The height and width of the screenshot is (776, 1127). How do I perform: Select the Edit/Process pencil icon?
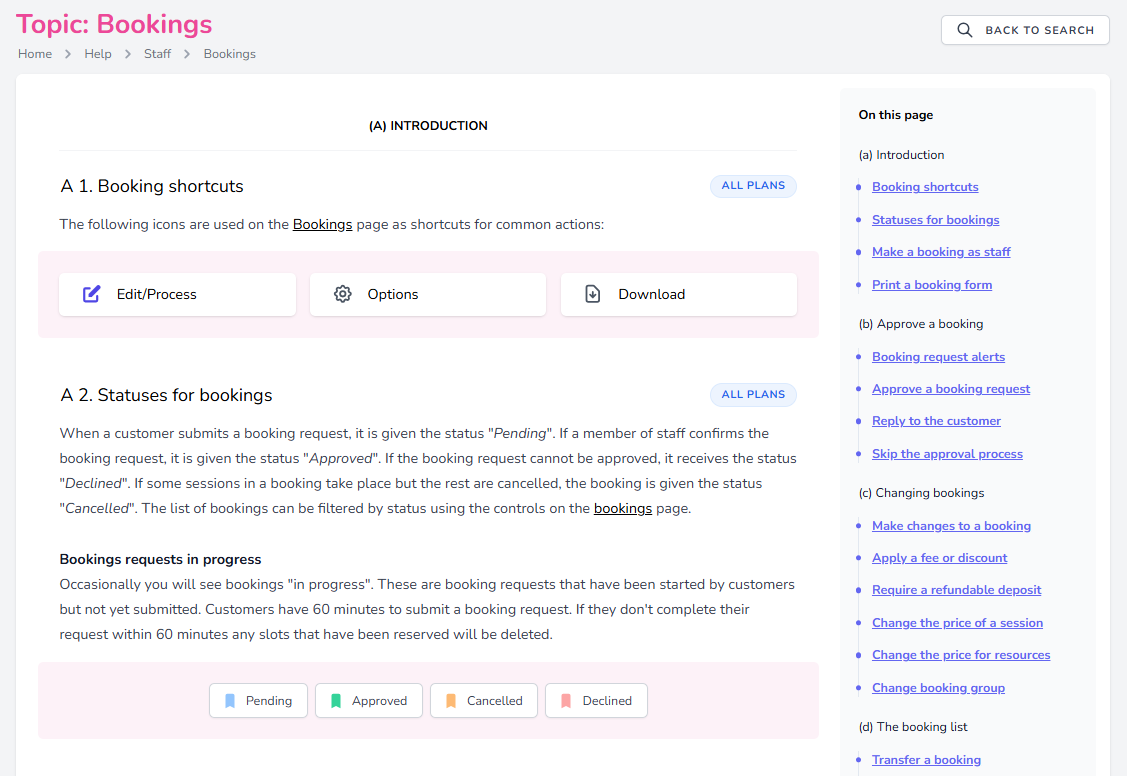click(91, 294)
